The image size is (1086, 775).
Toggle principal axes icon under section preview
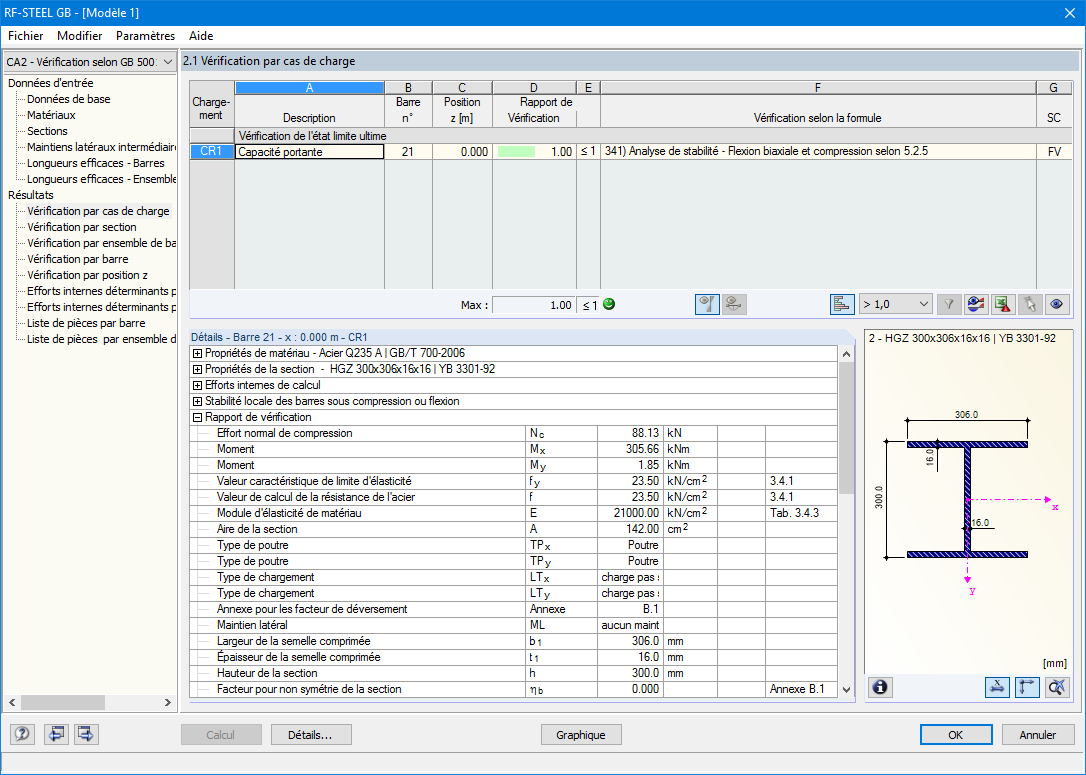1027,687
